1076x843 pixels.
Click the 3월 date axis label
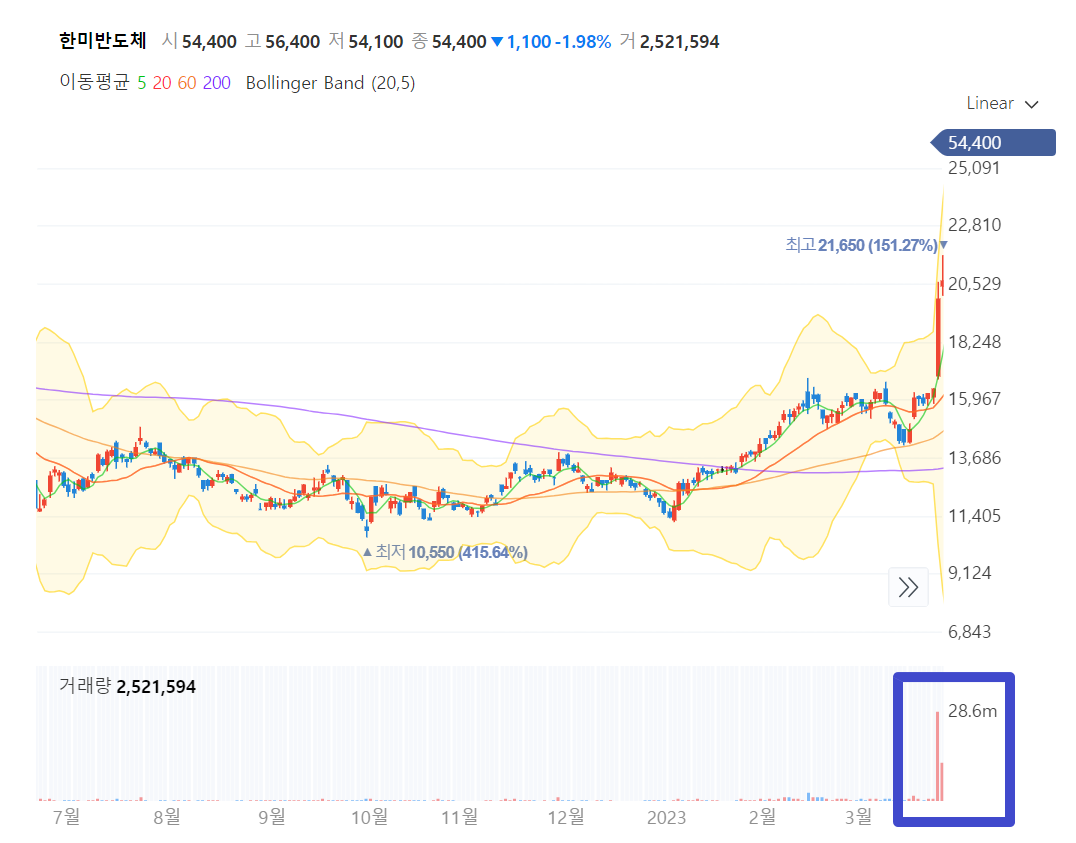(x=858, y=818)
